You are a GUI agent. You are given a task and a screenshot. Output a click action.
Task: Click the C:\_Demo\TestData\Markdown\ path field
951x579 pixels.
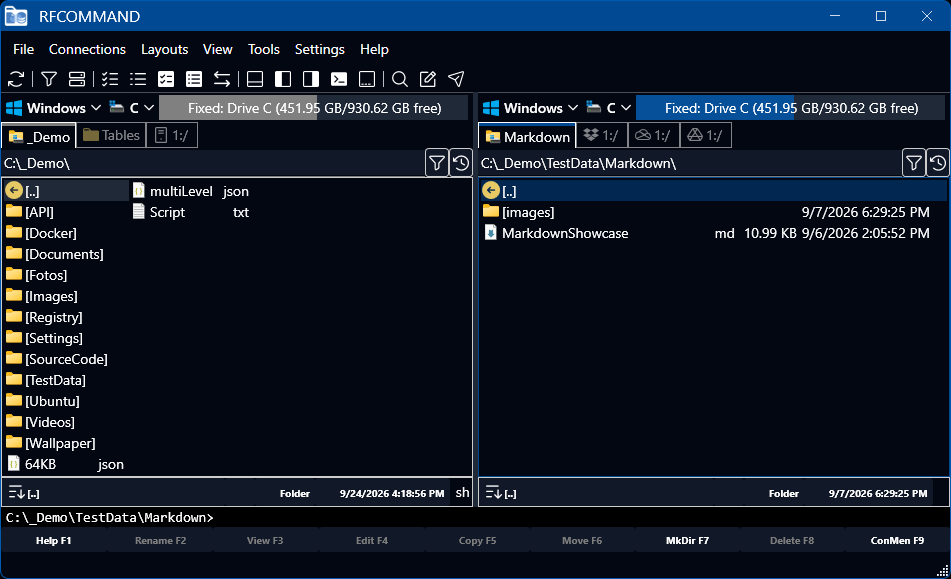(690, 163)
